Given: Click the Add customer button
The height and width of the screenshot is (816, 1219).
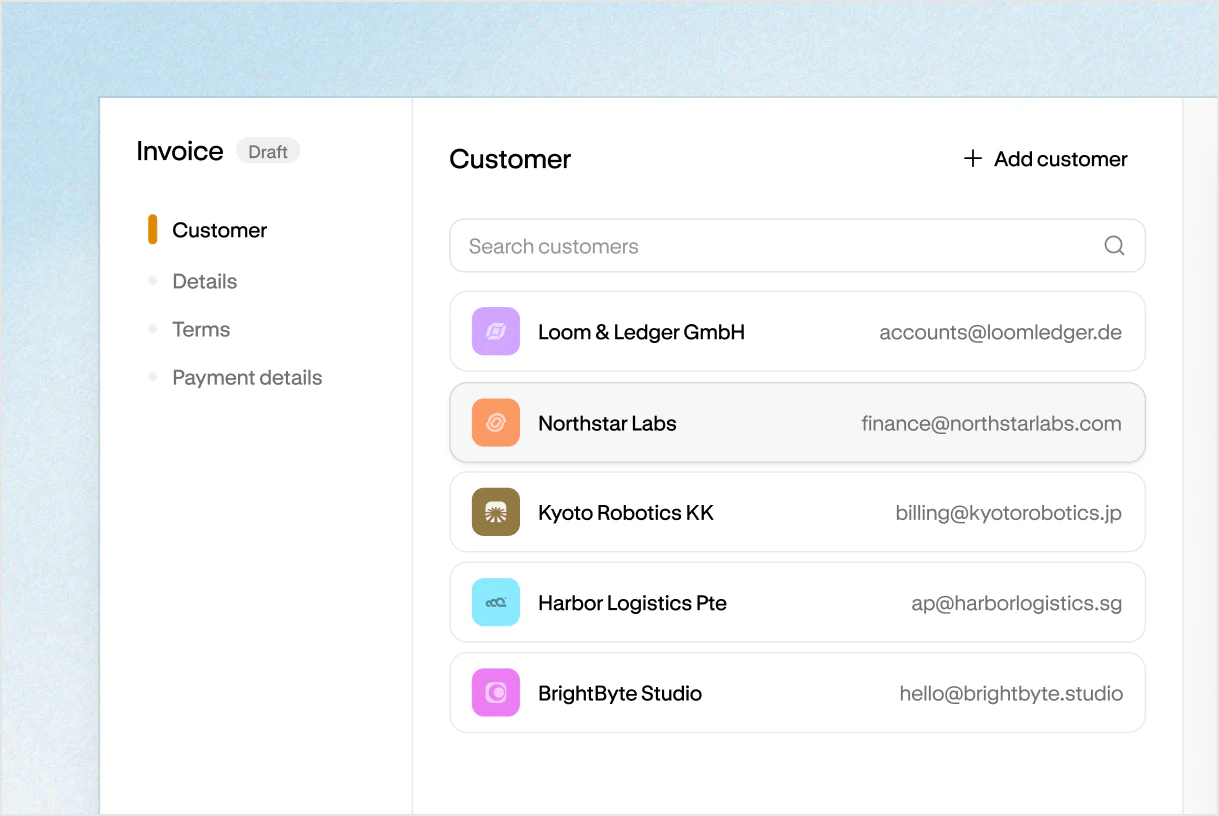Looking at the screenshot, I should (x=1045, y=159).
